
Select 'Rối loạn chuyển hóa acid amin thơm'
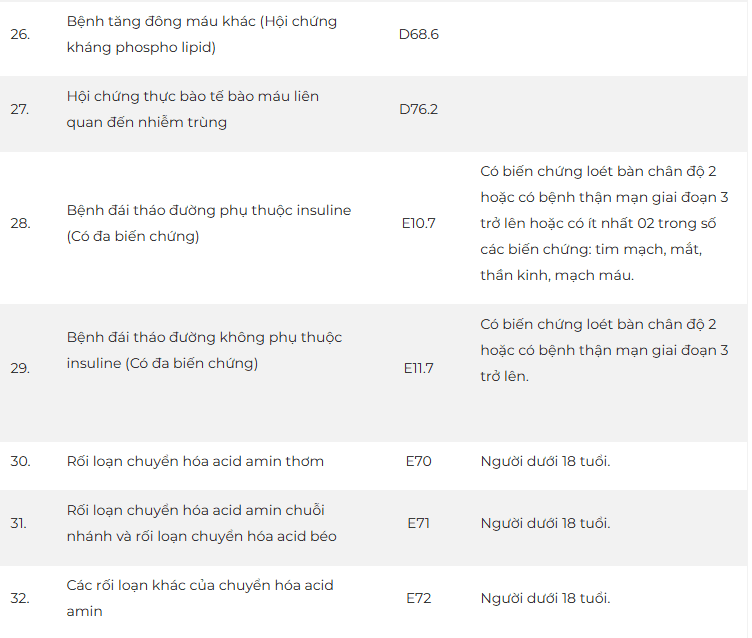coord(195,461)
